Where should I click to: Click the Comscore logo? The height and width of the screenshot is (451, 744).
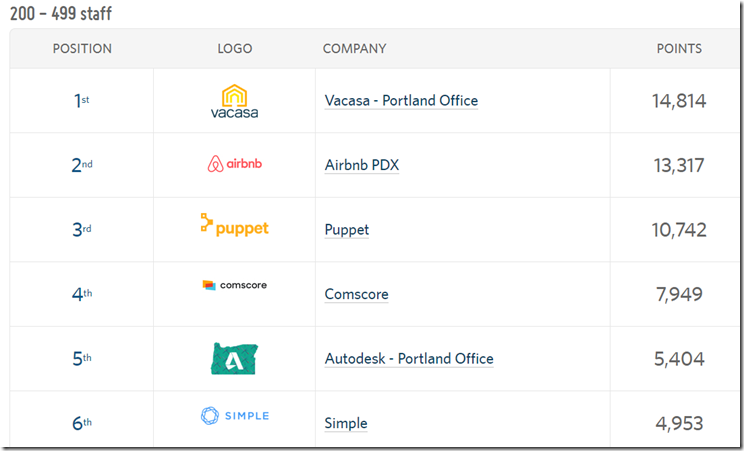(x=234, y=285)
